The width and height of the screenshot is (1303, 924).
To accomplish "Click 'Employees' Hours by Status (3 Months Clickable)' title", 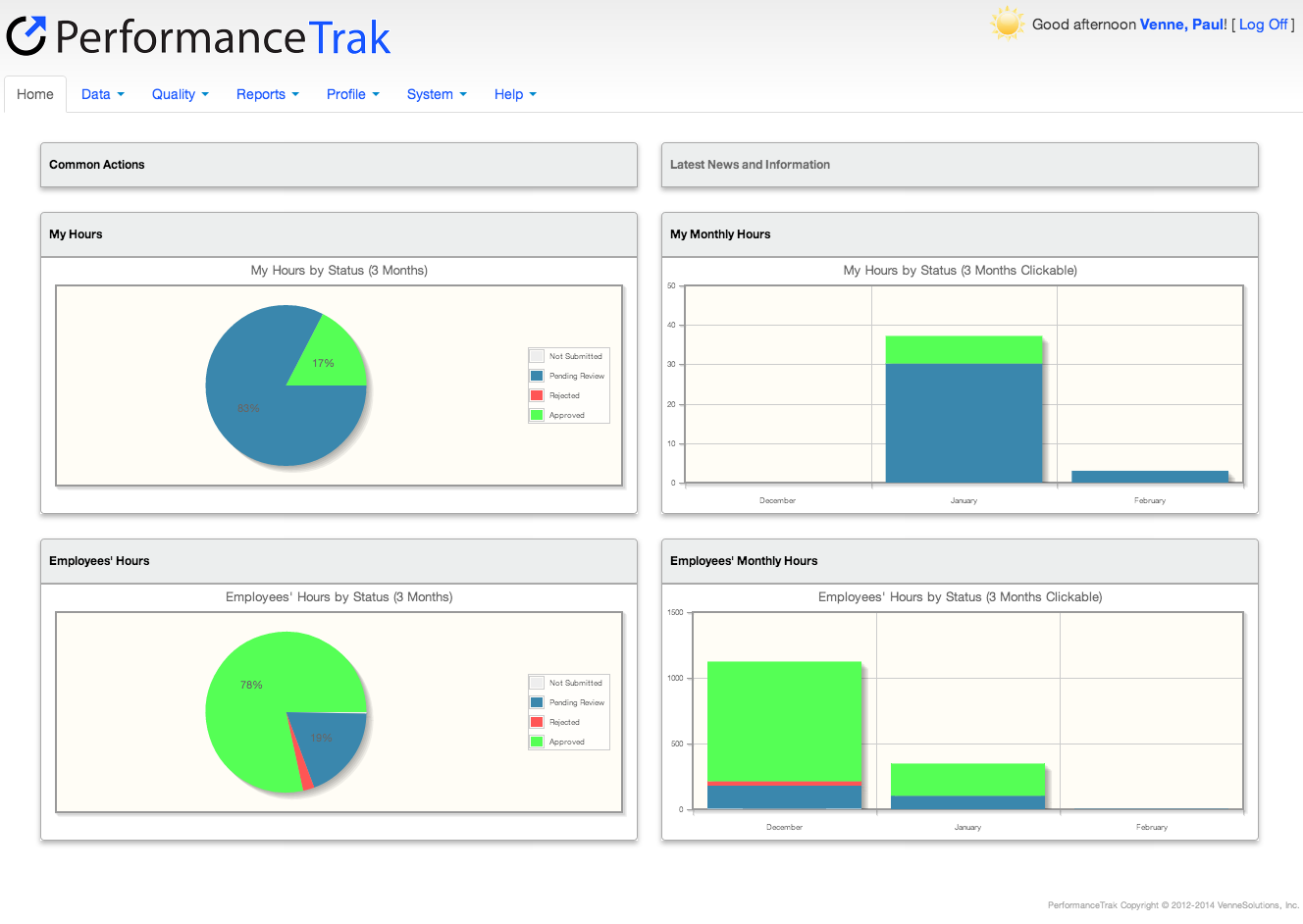I will pos(961,597).
